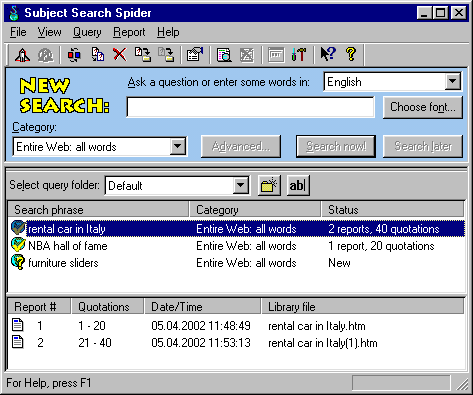Click the move query to folder icon
This screenshot has width=473, height=395.
(x=143, y=55)
